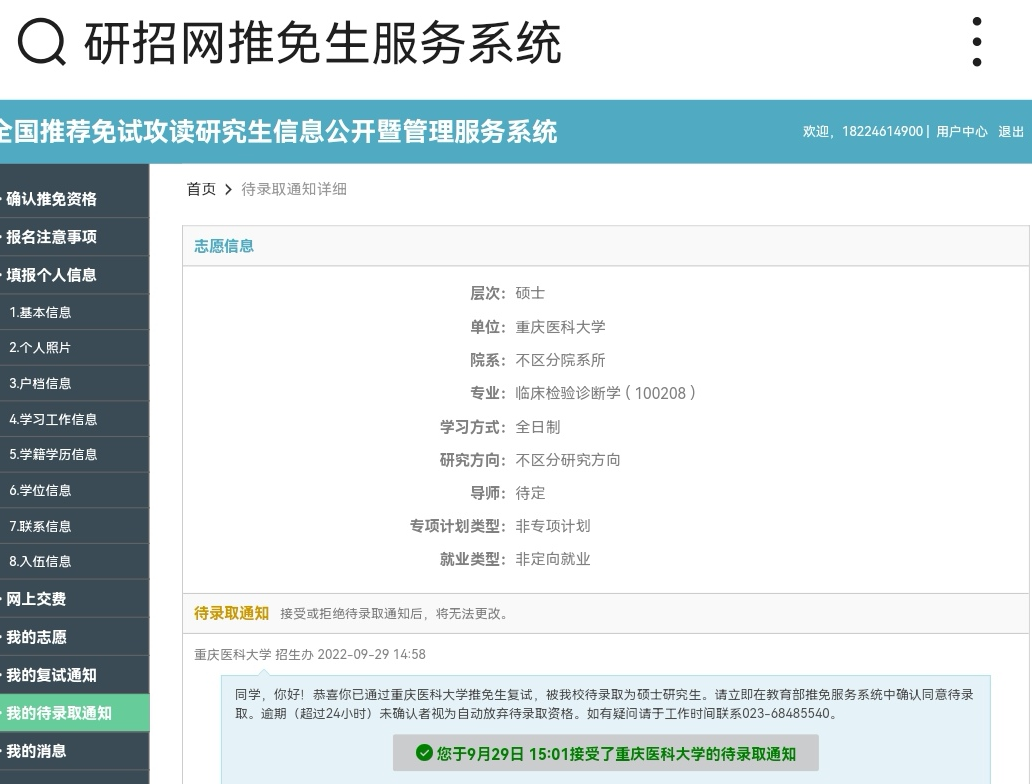Open the three-dot overflow menu
Image resolution: width=1032 pixels, height=784 pixels.
tap(976, 43)
